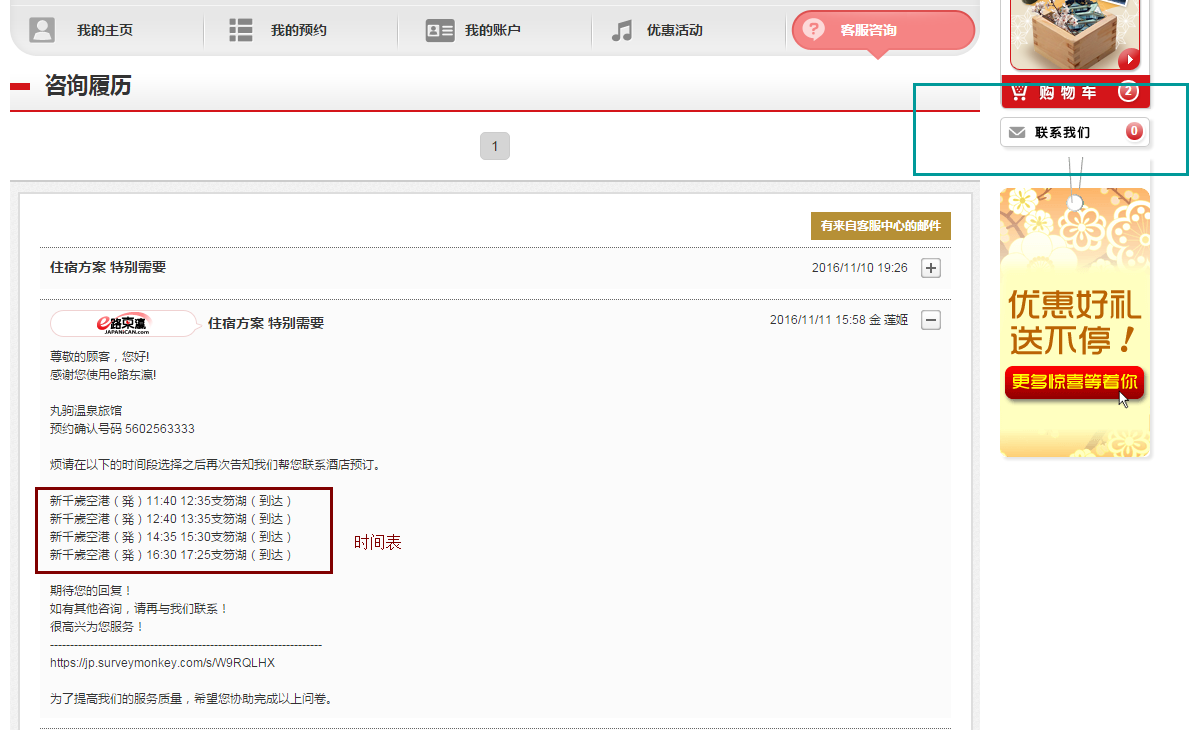
Task: Select the 客服咨询 tab
Action: 883,31
